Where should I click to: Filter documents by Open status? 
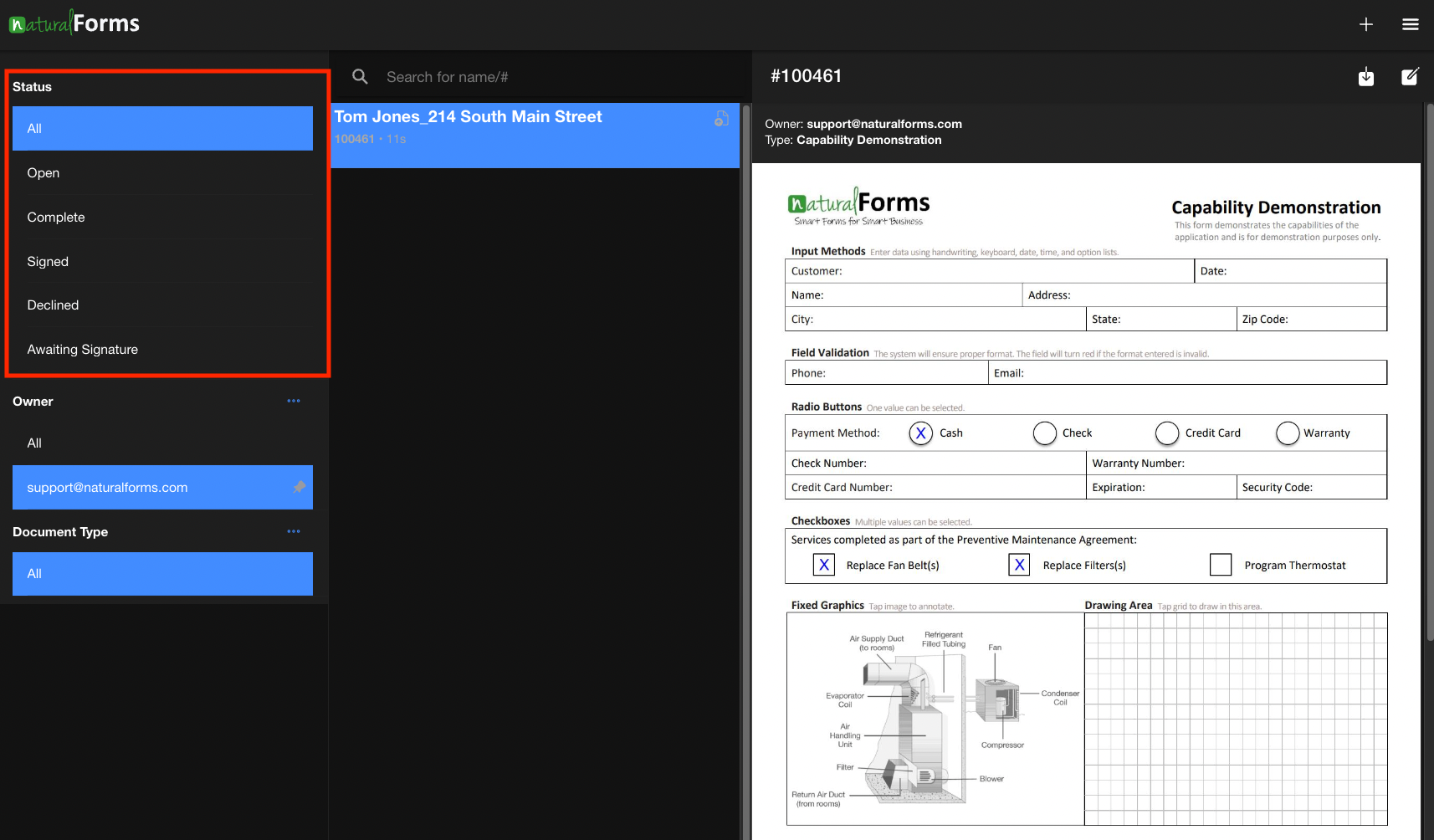[162, 172]
